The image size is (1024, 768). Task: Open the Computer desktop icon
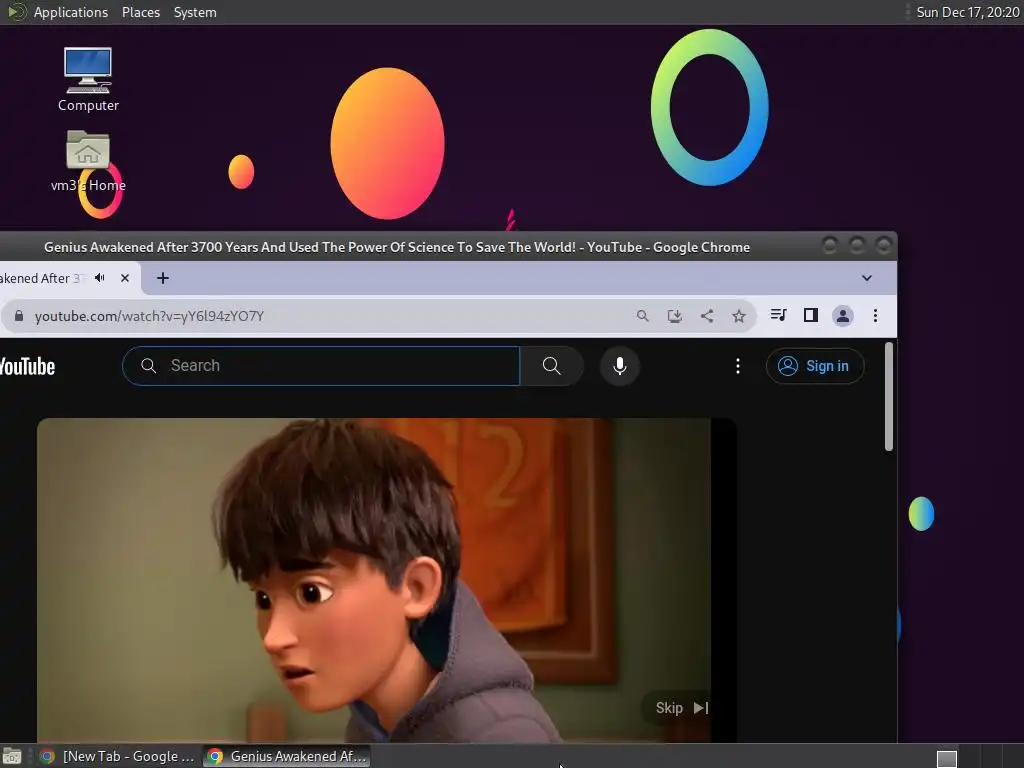tap(88, 79)
